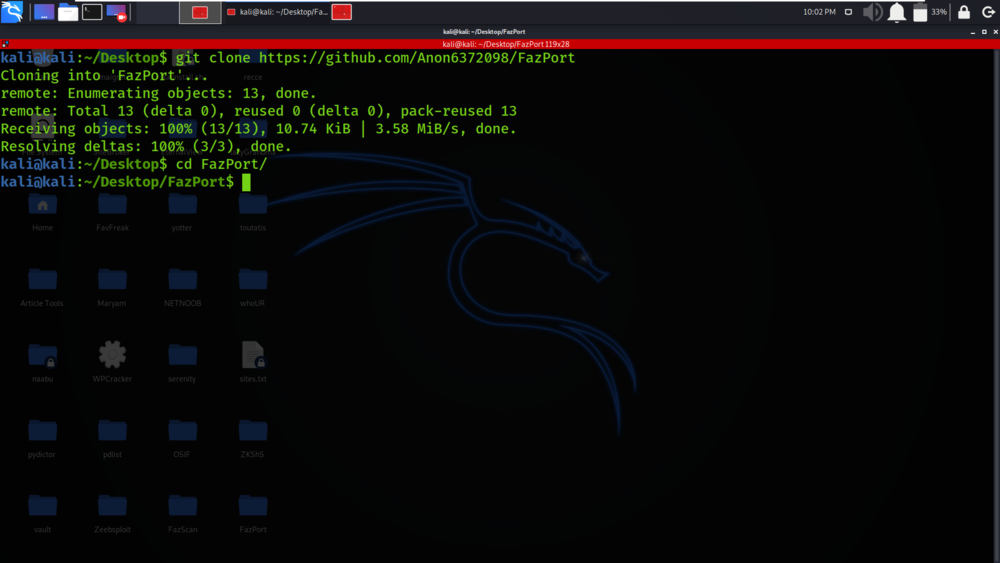Image resolution: width=1000 pixels, height=563 pixels.
Task: Click the window title kali@kali: ~/Desktop/FazPort
Action: (x=484, y=31)
